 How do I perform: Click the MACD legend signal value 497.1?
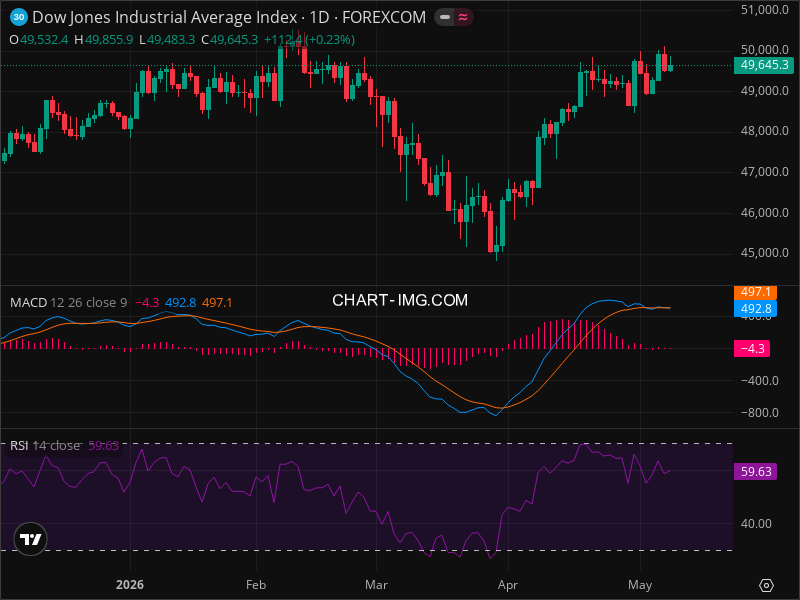coord(217,303)
